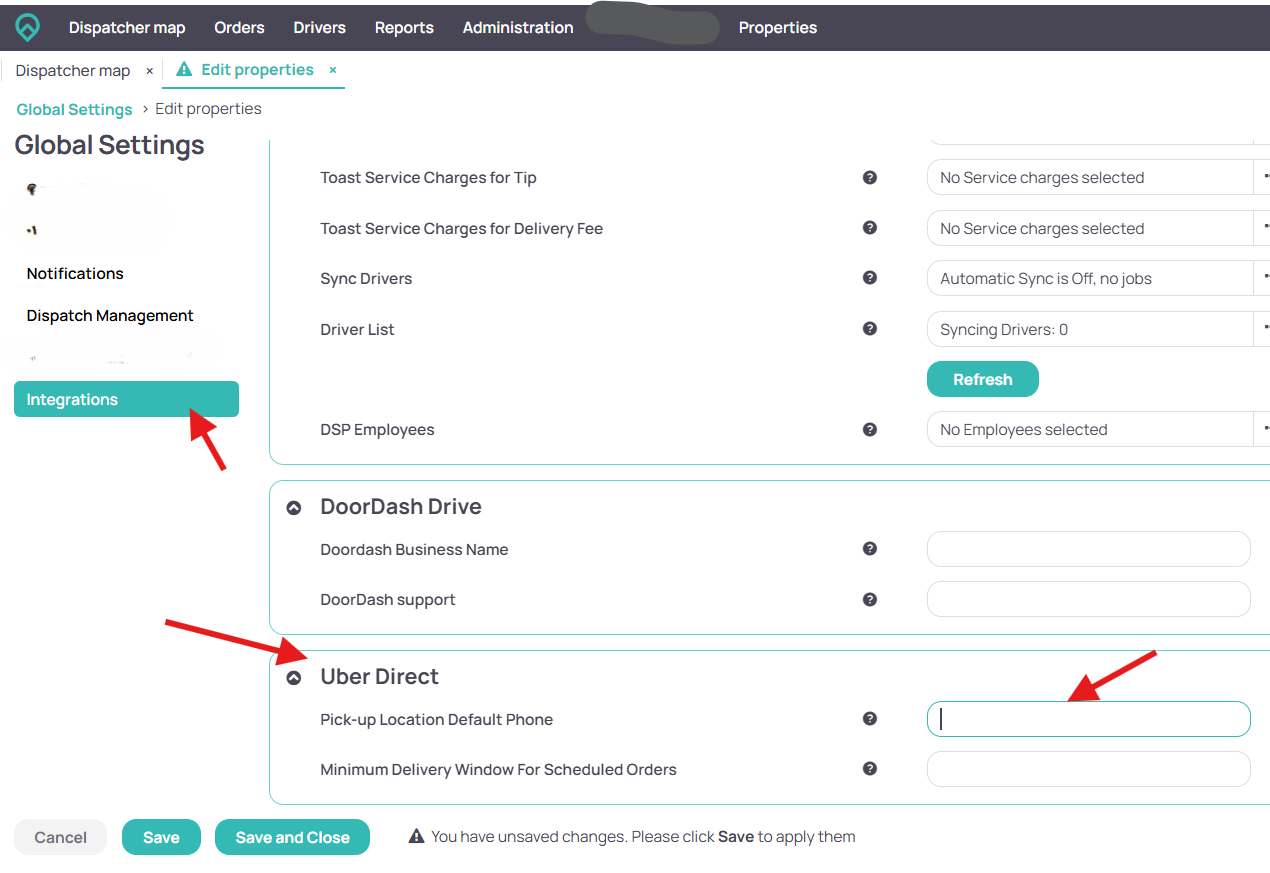Click the Doordash Business Name input field
The width and height of the screenshot is (1270, 873).
coord(1088,549)
